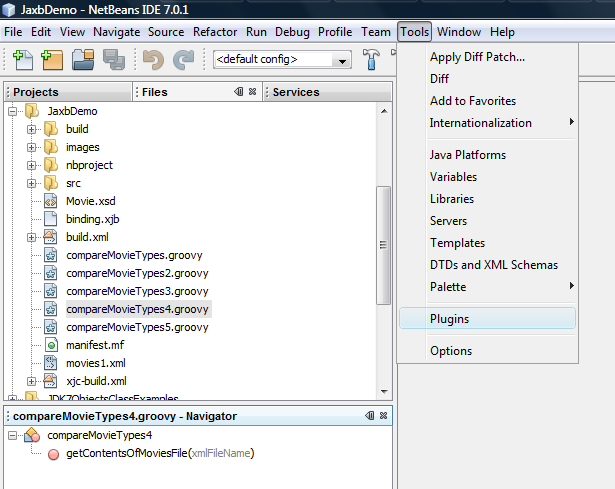The width and height of the screenshot is (615, 489).
Task: Choose Libraries menu entry
Action: tap(488, 199)
